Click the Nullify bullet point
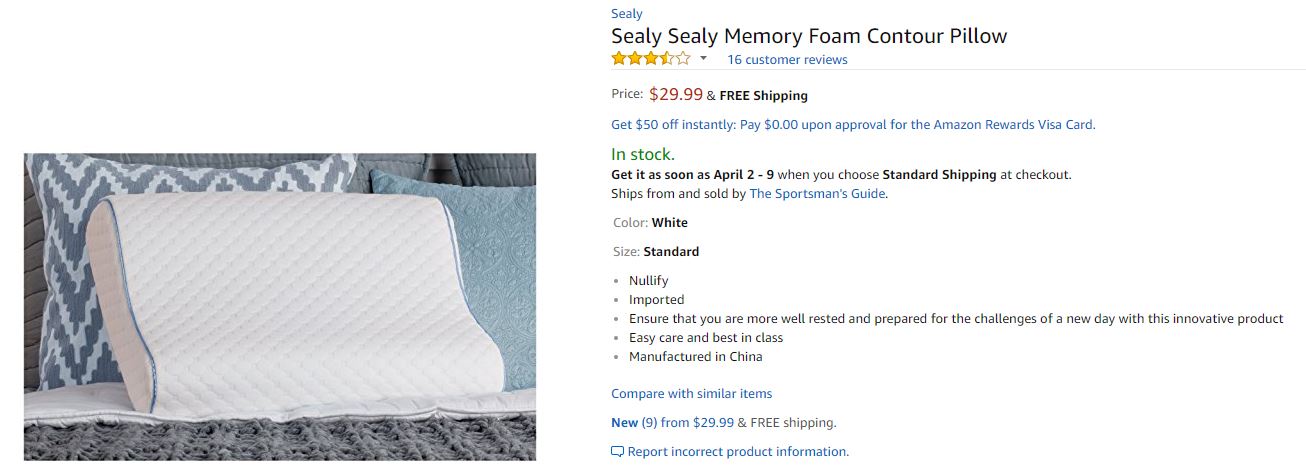This screenshot has width=1306, height=465. pyautogui.click(x=648, y=281)
